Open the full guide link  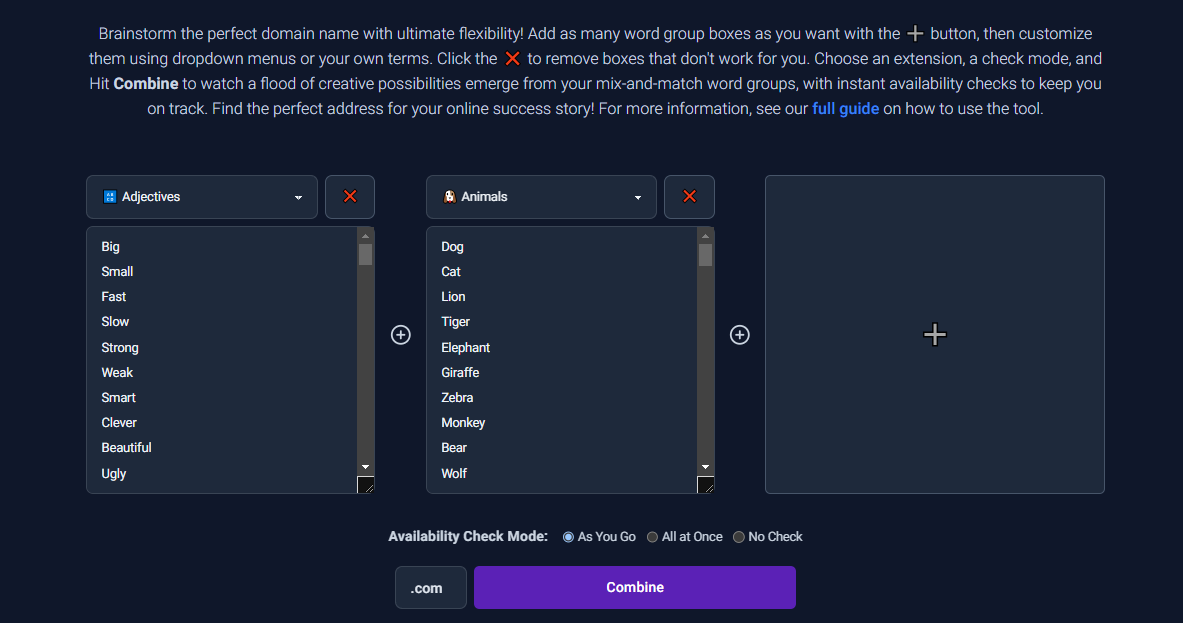(845, 109)
